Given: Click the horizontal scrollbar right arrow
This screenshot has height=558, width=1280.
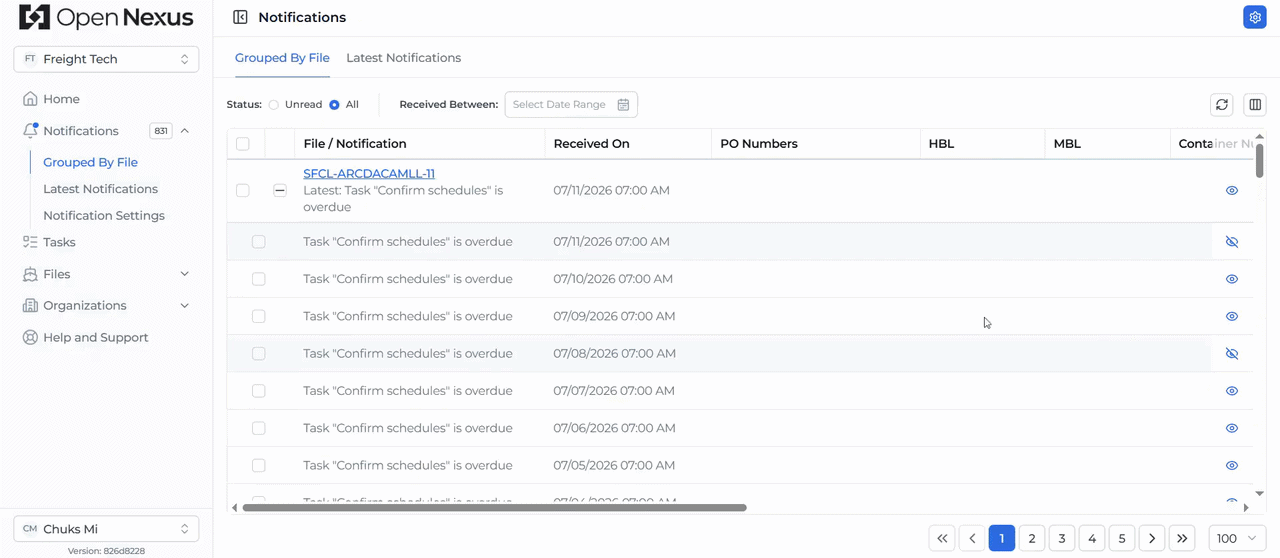Looking at the screenshot, I should click(x=1246, y=508).
